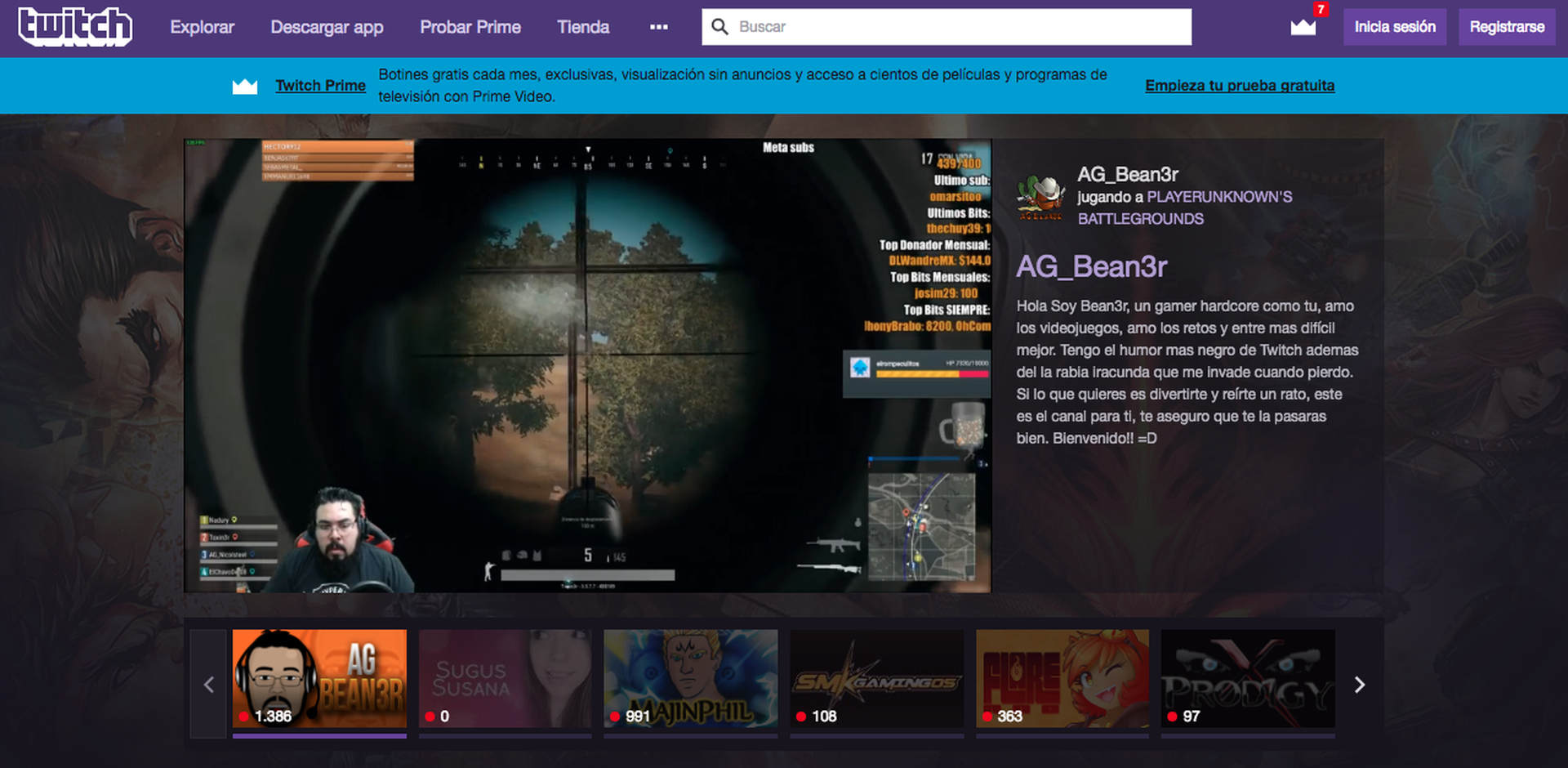Open Descargar app in navigation
Screen dimensions: 1568x768
[327, 27]
